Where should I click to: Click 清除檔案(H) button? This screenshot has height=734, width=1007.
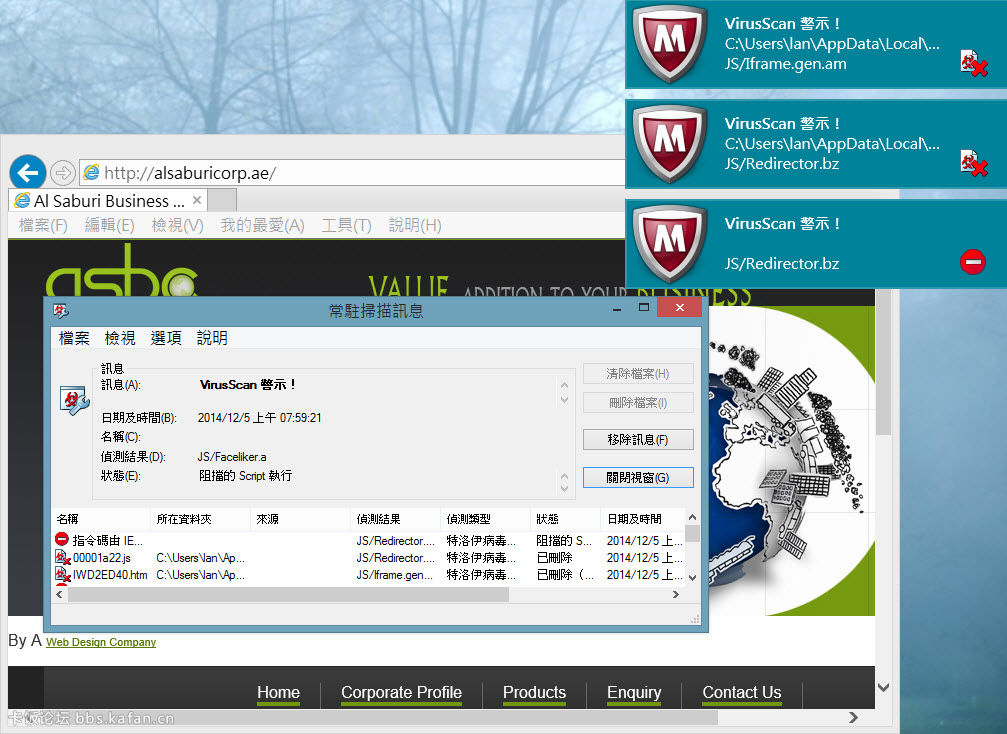pyautogui.click(x=638, y=374)
